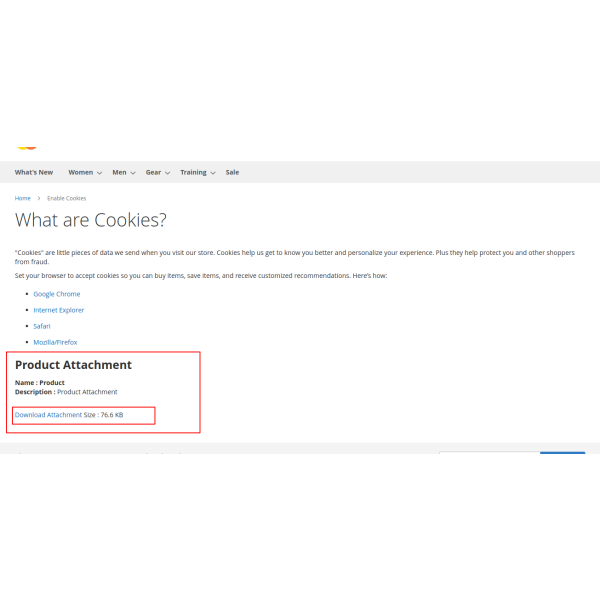This screenshot has height=600, width=600.
Task: Select the Sale menu item
Action: pyautogui.click(x=232, y=172)
